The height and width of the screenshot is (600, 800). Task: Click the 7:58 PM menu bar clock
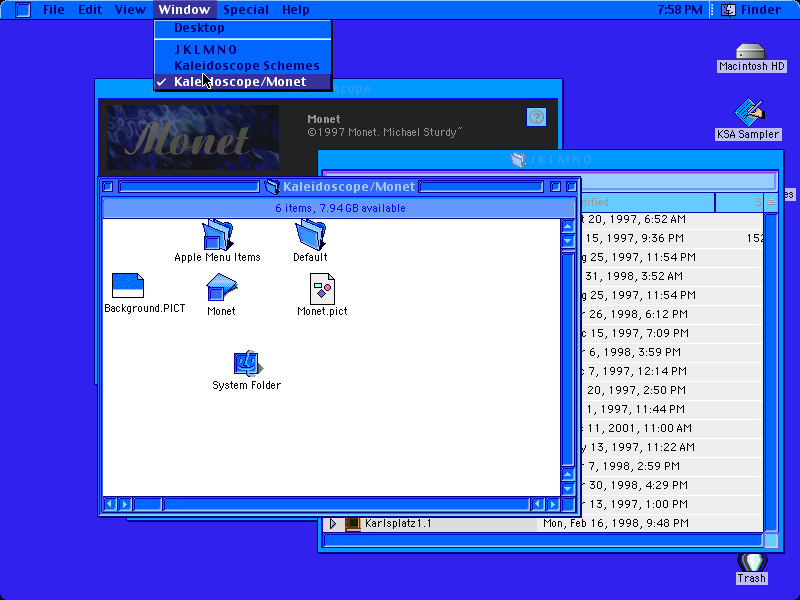(x=680, y=10)
